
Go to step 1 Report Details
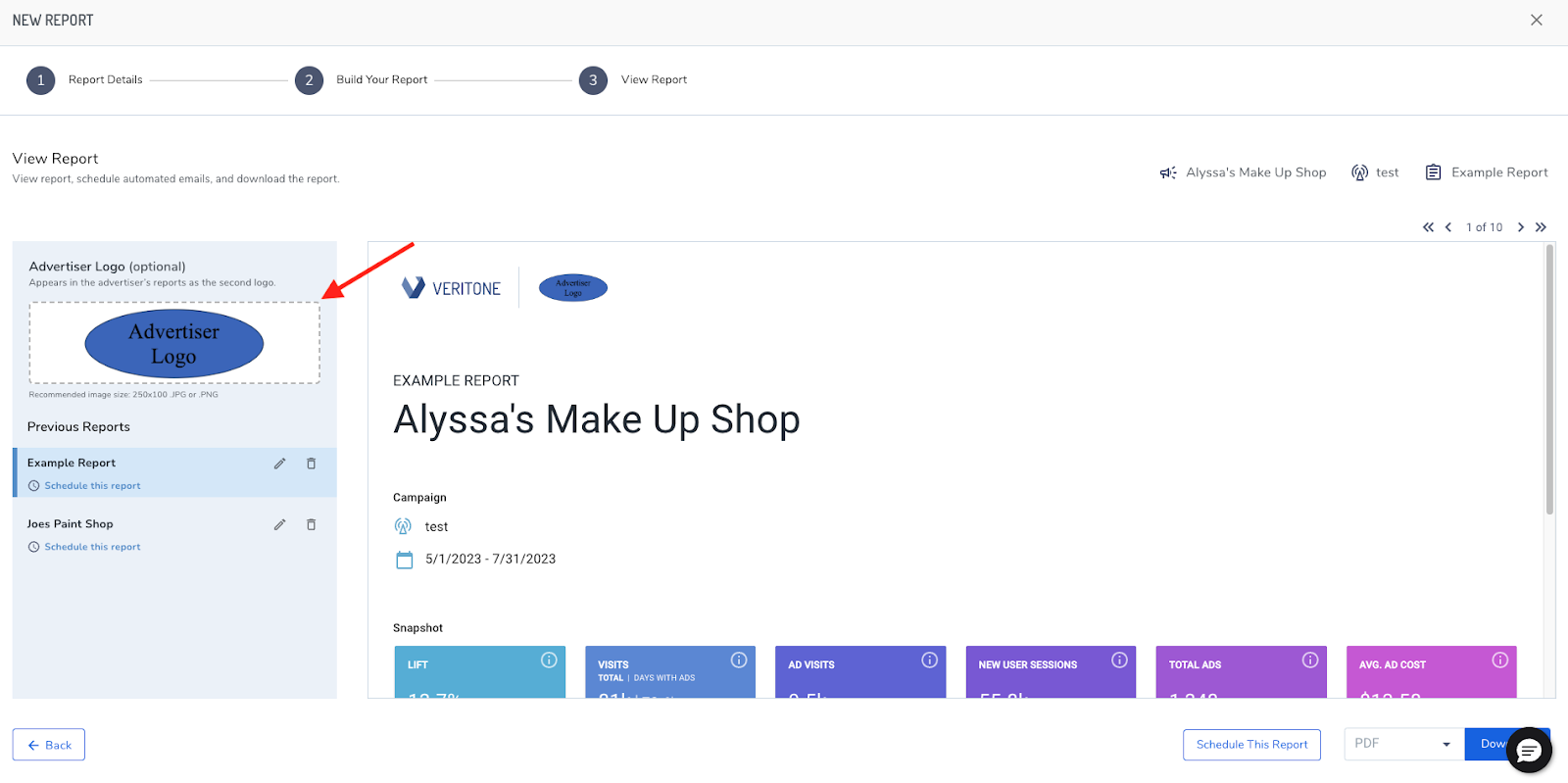[41, 80]
